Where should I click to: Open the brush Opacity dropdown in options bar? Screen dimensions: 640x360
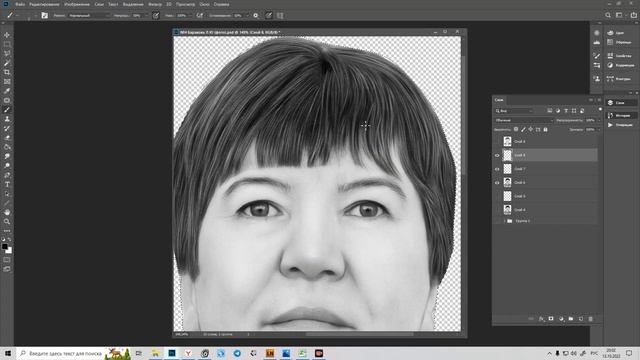[146, 16]
